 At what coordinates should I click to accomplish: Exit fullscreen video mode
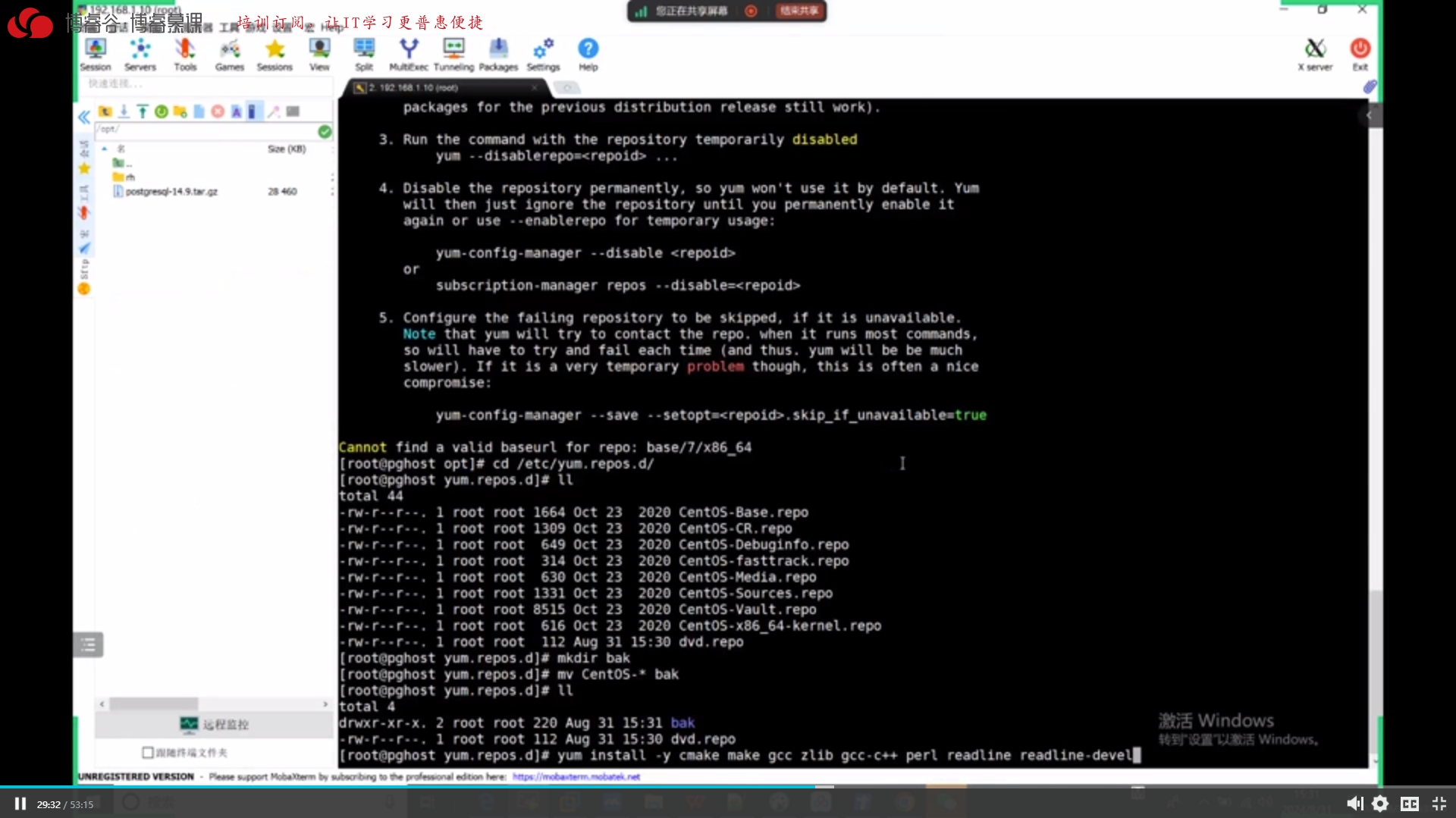pyautogui.click(x=1439, y=804)
